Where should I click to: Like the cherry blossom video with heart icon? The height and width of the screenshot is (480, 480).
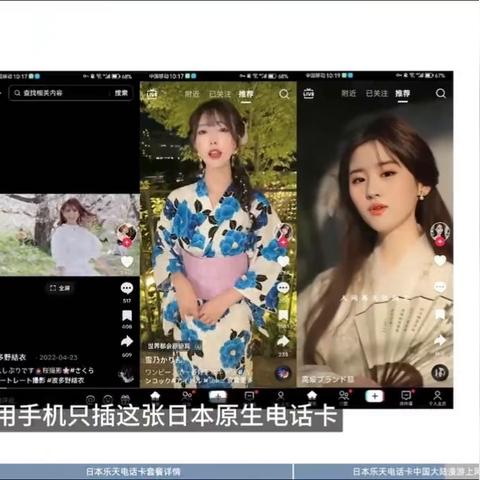(x=127, y=262)
